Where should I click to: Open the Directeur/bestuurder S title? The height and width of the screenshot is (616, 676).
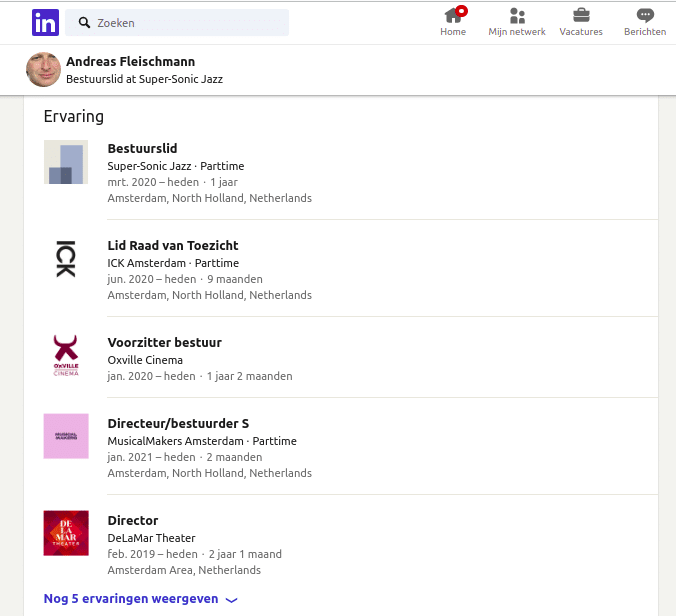click(x=178, y=423)
